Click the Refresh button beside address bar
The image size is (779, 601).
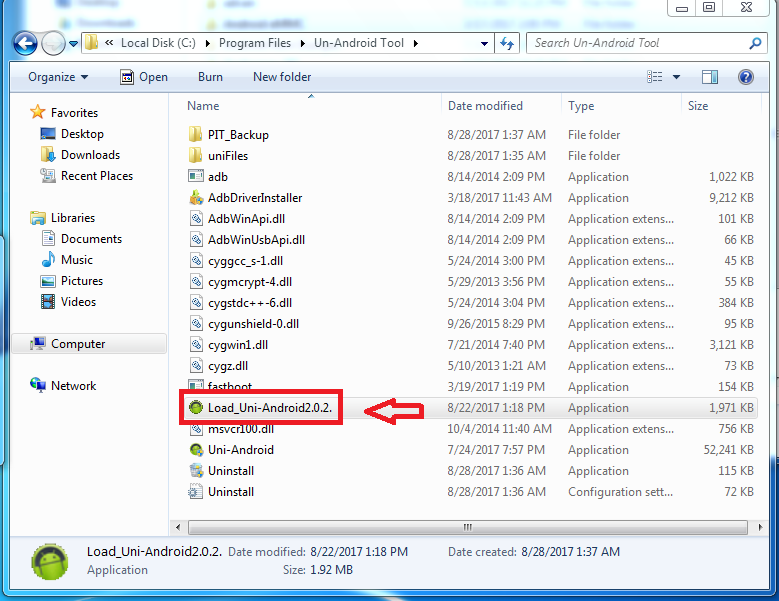[x=507, y=43]
